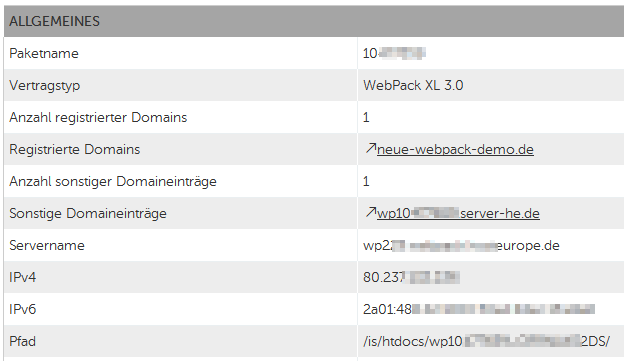Image resolution: width=624 pixels, height=361 pixels.
Task: Click the external arrow icon beside neue-webpack-demo.de
Action: [x=370, y=148]
